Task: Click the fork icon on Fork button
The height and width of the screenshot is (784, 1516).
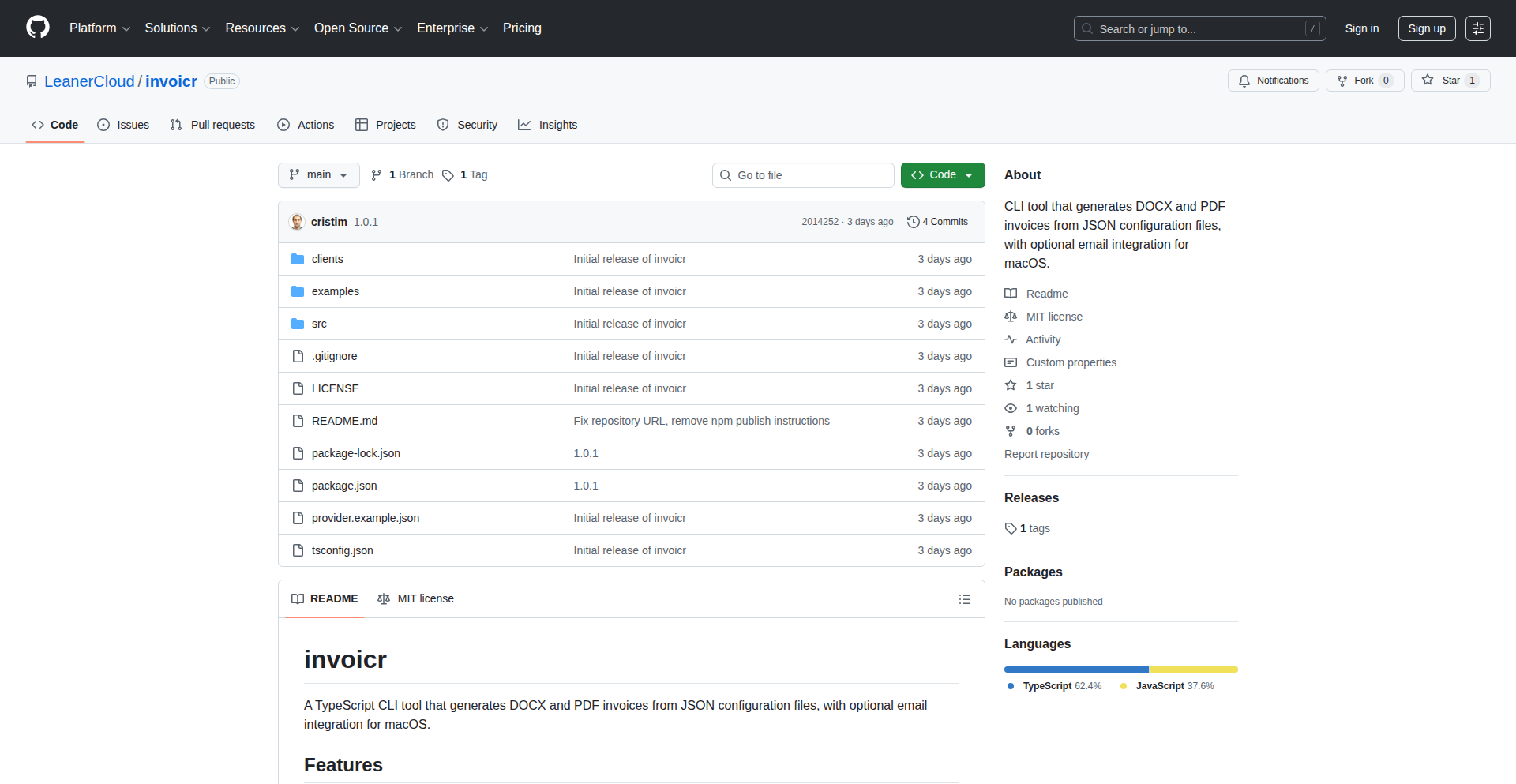Action: (x=1342, y=81)
